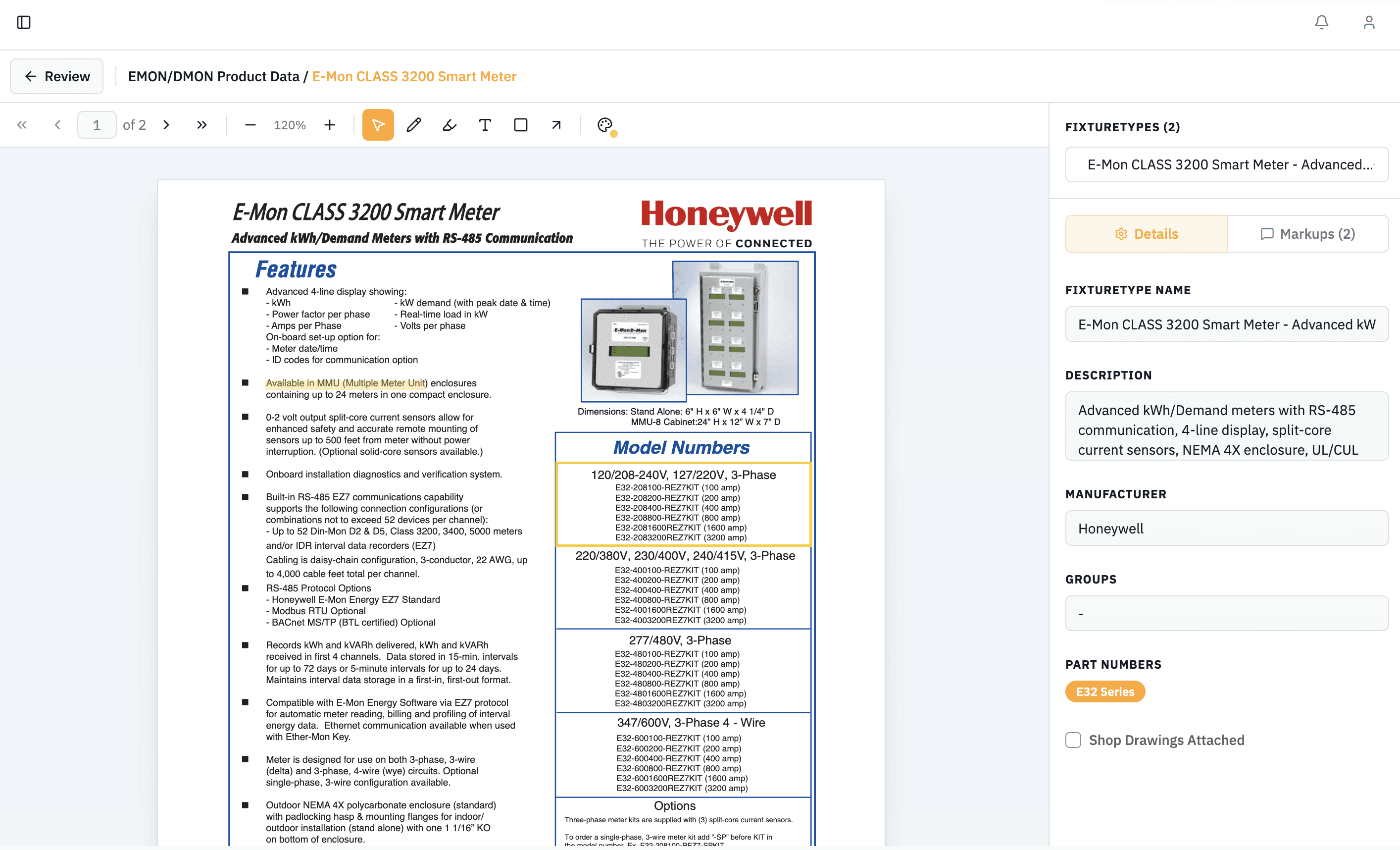Viewport: 1400px width, 850px height.
Task: Click the Review back button
Action: click(x=57, y=76)
